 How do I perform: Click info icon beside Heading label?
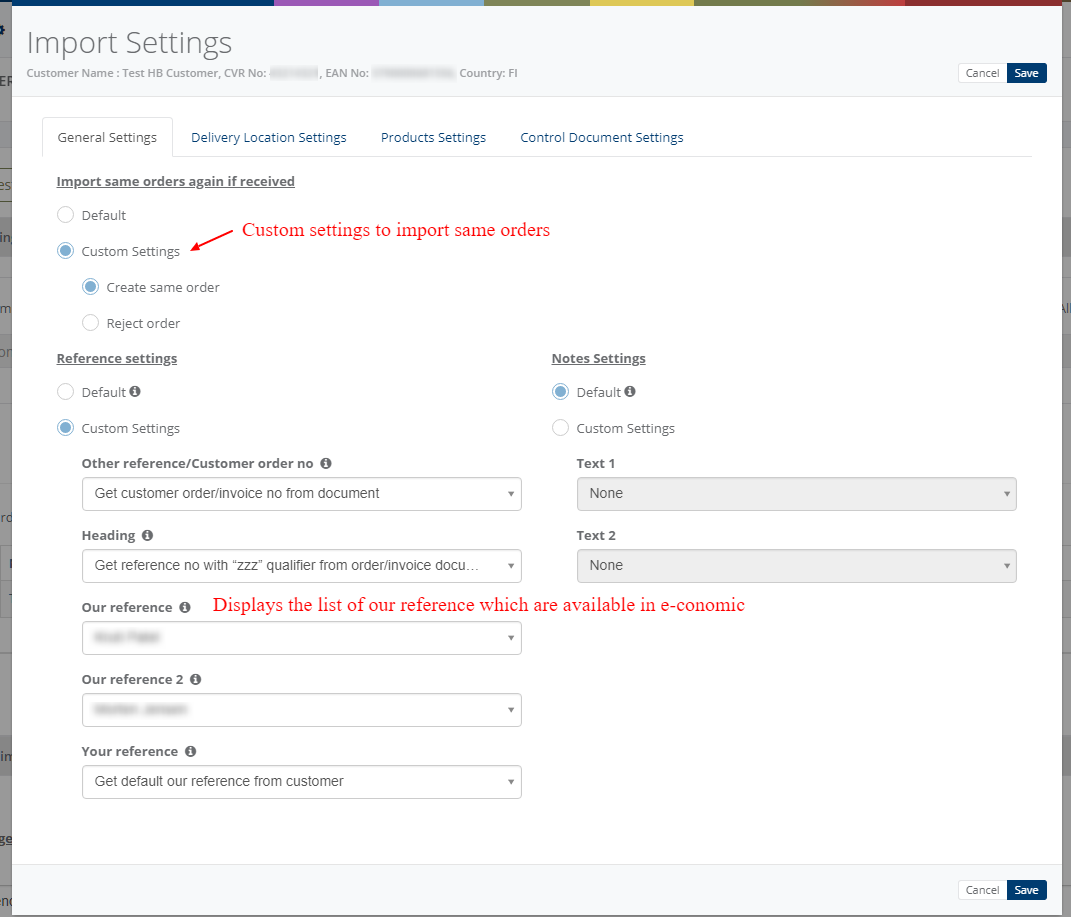(x=147, y=535)
